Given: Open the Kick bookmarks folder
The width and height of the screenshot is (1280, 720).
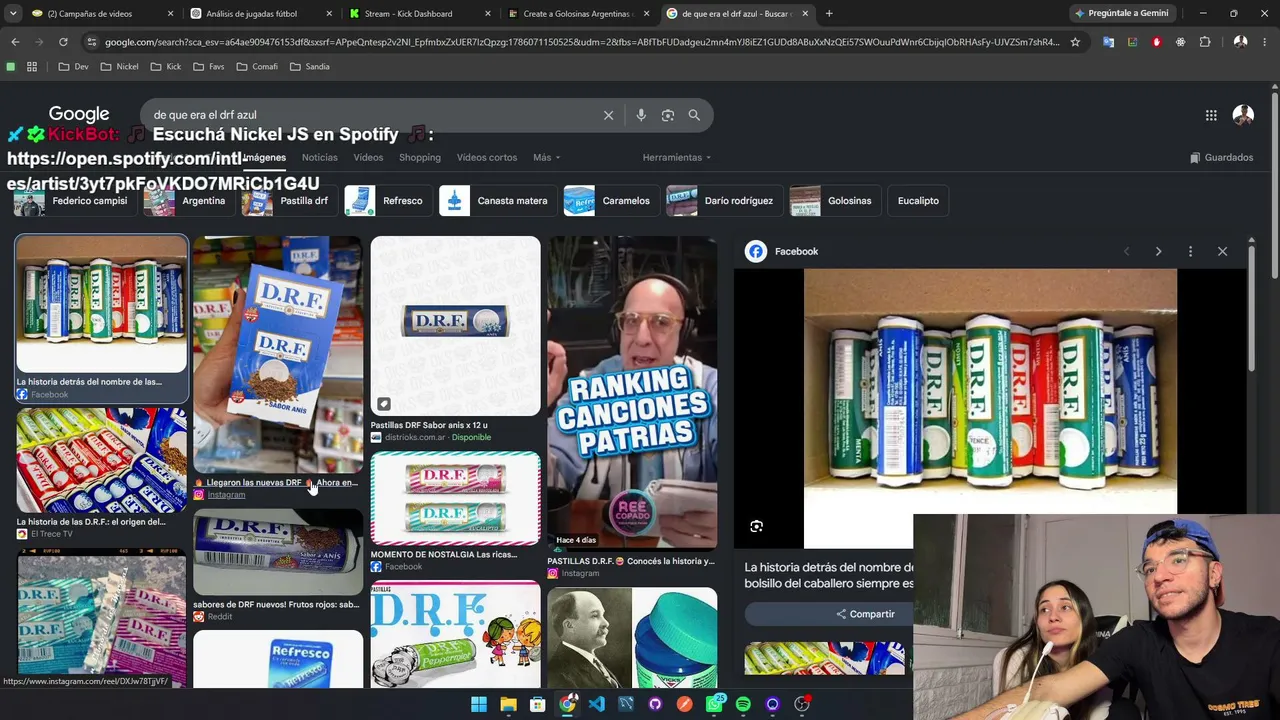Looking at the screenshot, I should [166, 67].
